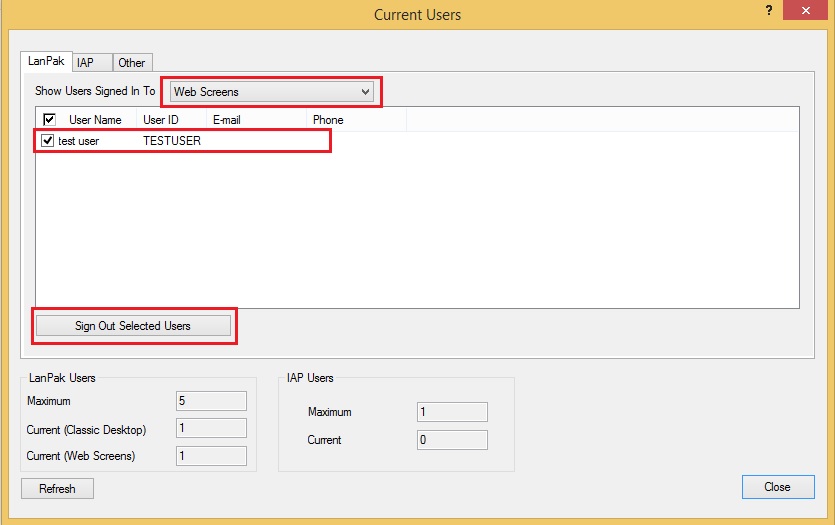
Task: Click the Current (Classic Desktop) field
Action: coord(211,428)
